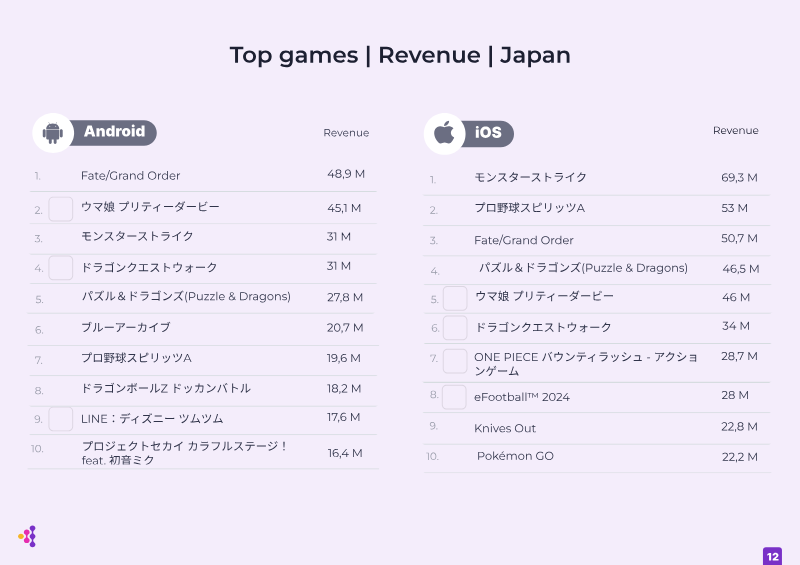Viewport: 800px width, 565px height.
Task: Click the icon box beside Android Dragon Quest Walk
Action: pyautogui.click(x=61, y=268)
